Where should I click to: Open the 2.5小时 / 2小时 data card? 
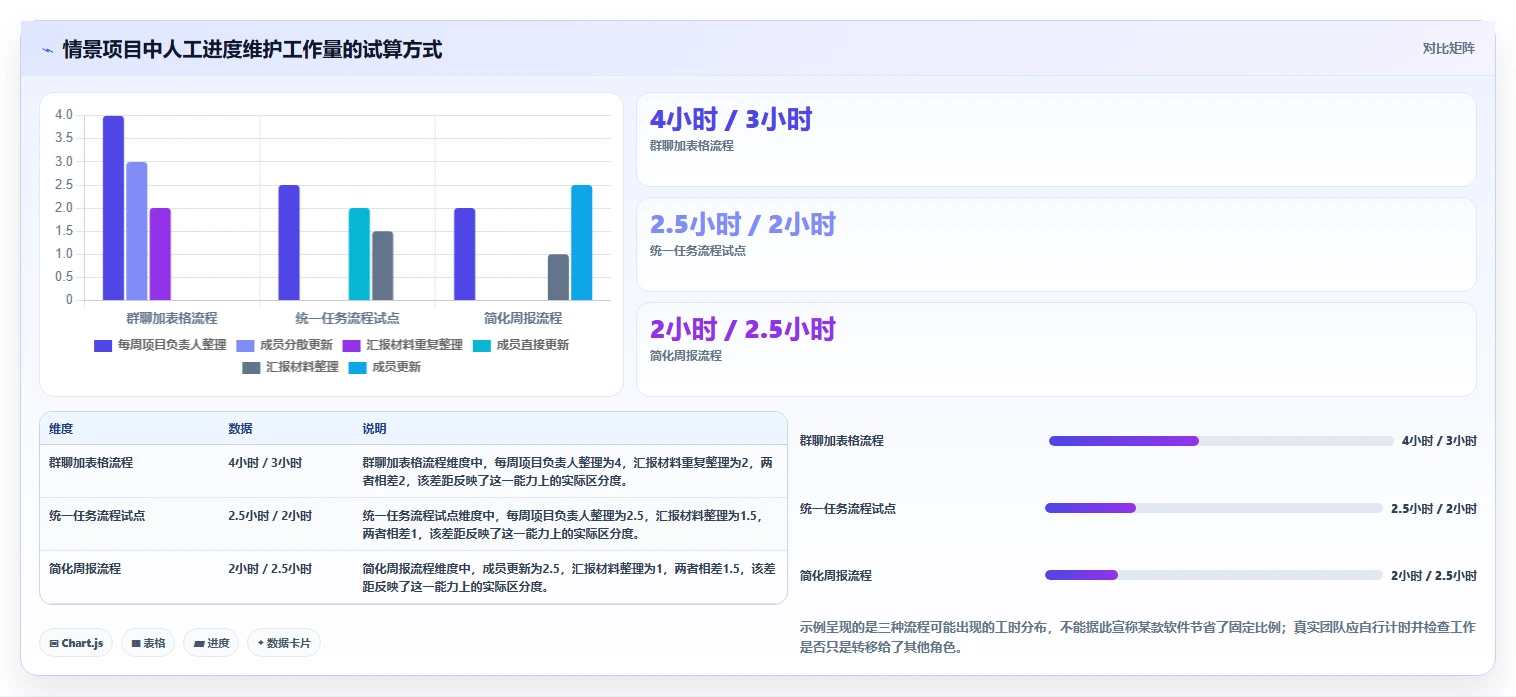(1056, 245)
